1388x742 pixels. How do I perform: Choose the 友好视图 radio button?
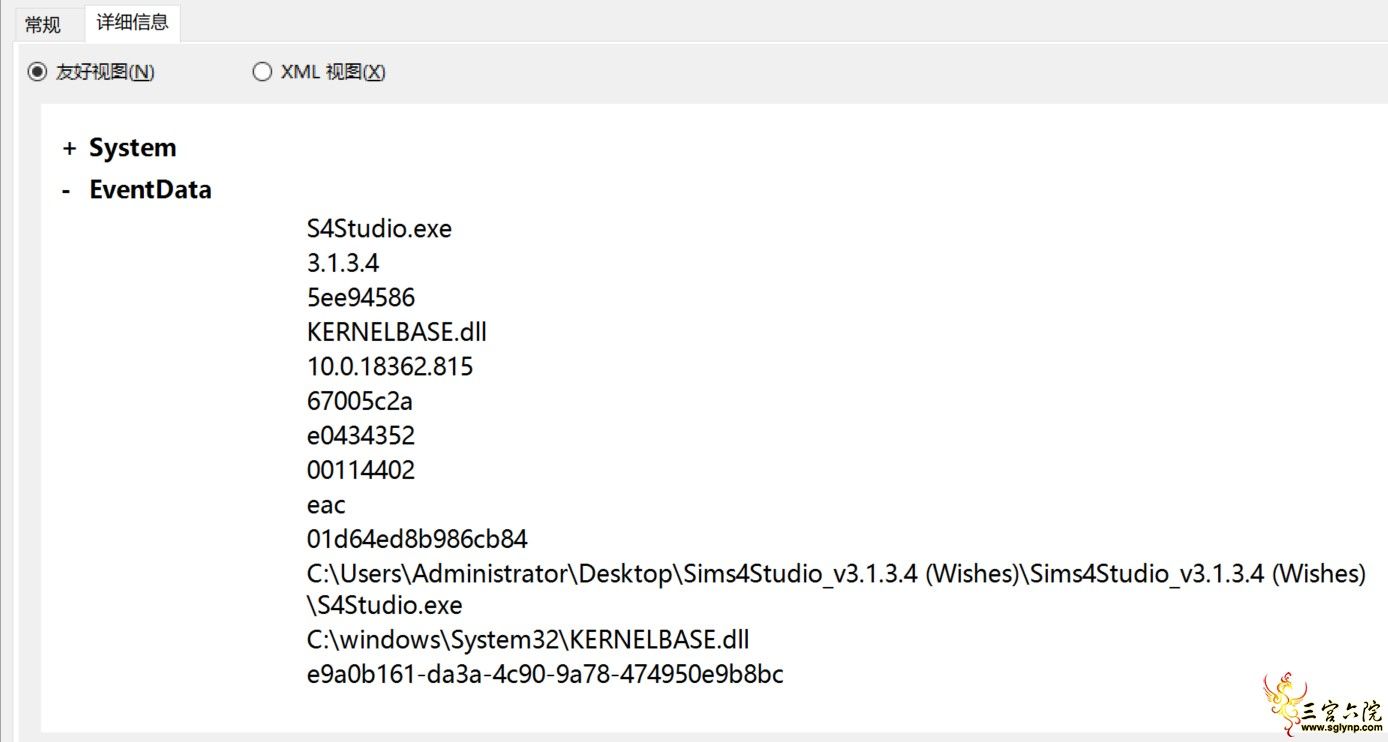(x=37, y=72)
